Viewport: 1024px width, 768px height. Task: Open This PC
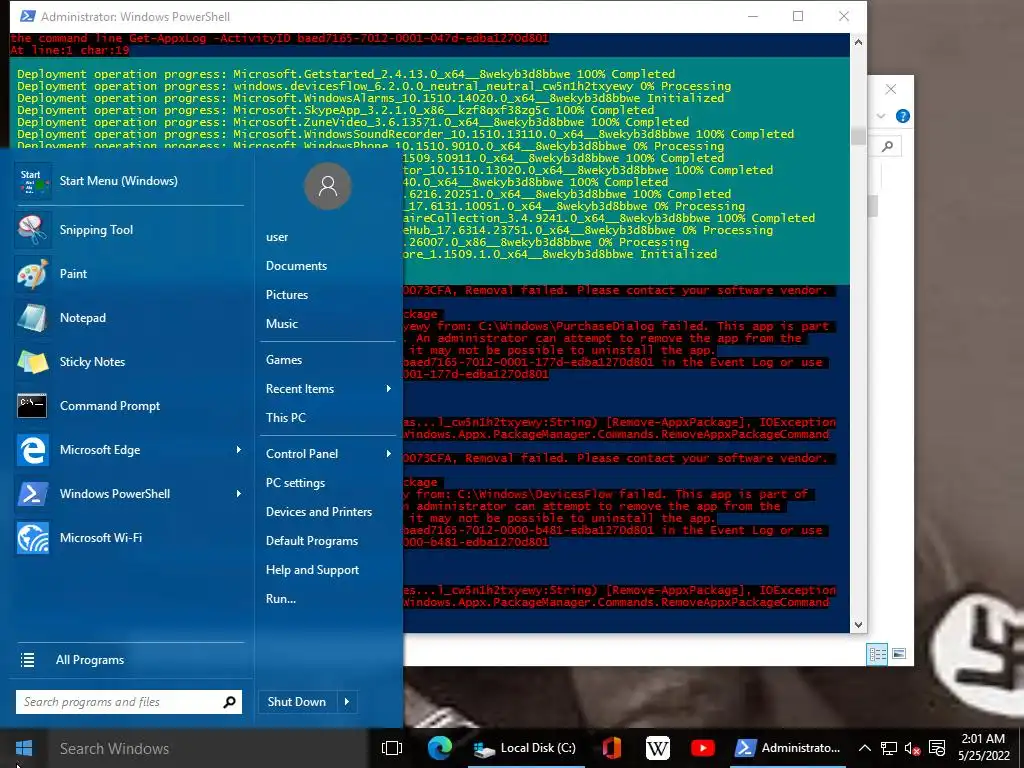(x=285, y=417)
